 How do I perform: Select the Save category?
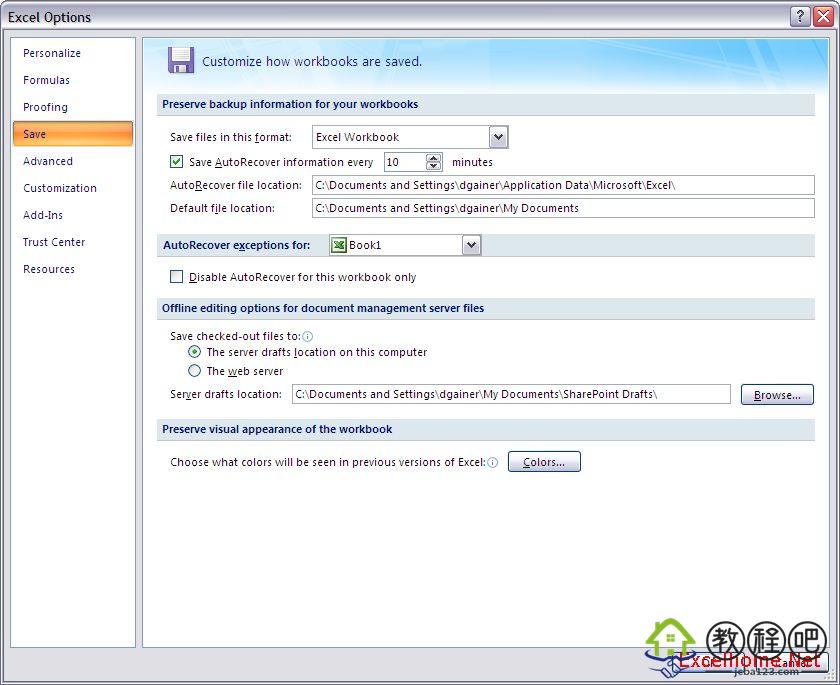[x=73, y=134]
